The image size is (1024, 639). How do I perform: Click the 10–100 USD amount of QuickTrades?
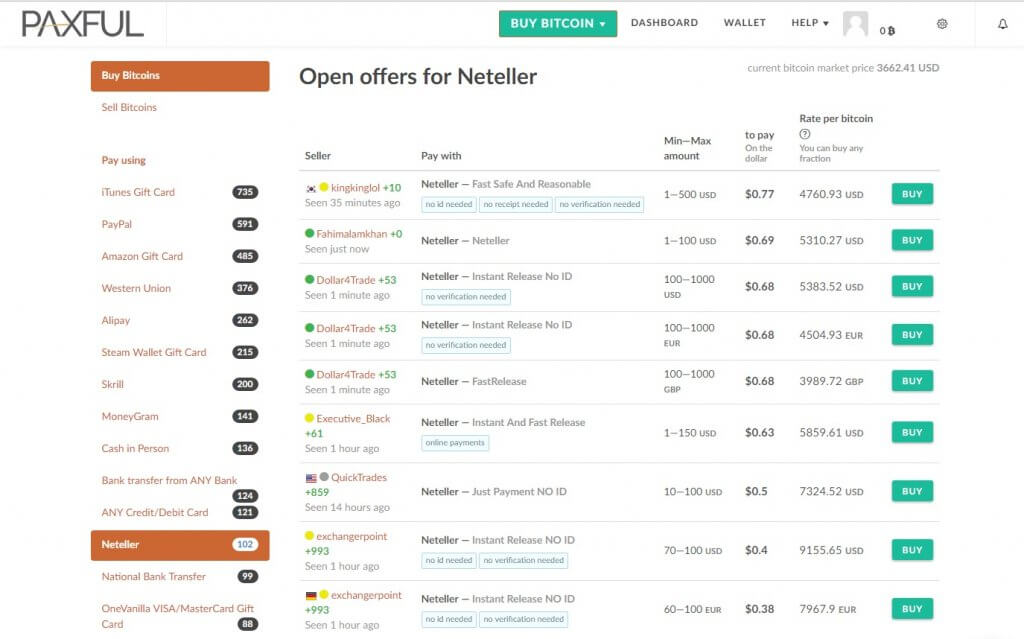[x=693, y=491]
